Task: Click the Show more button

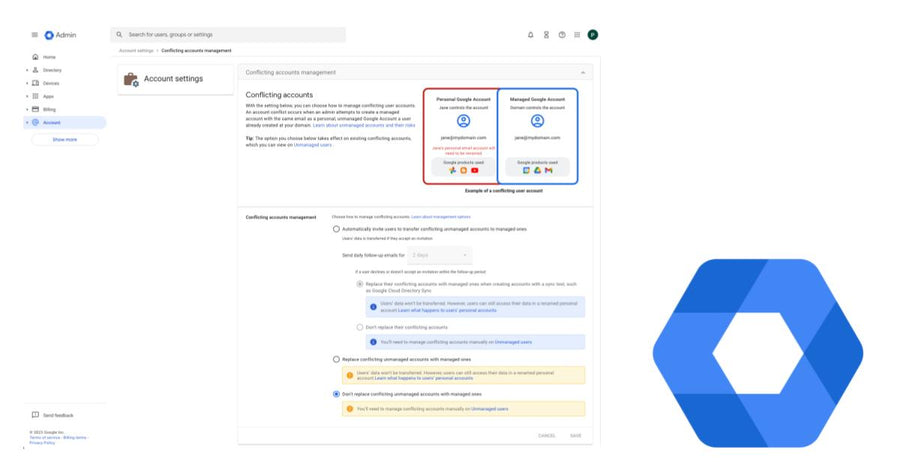Action: (x=65, y=139)
